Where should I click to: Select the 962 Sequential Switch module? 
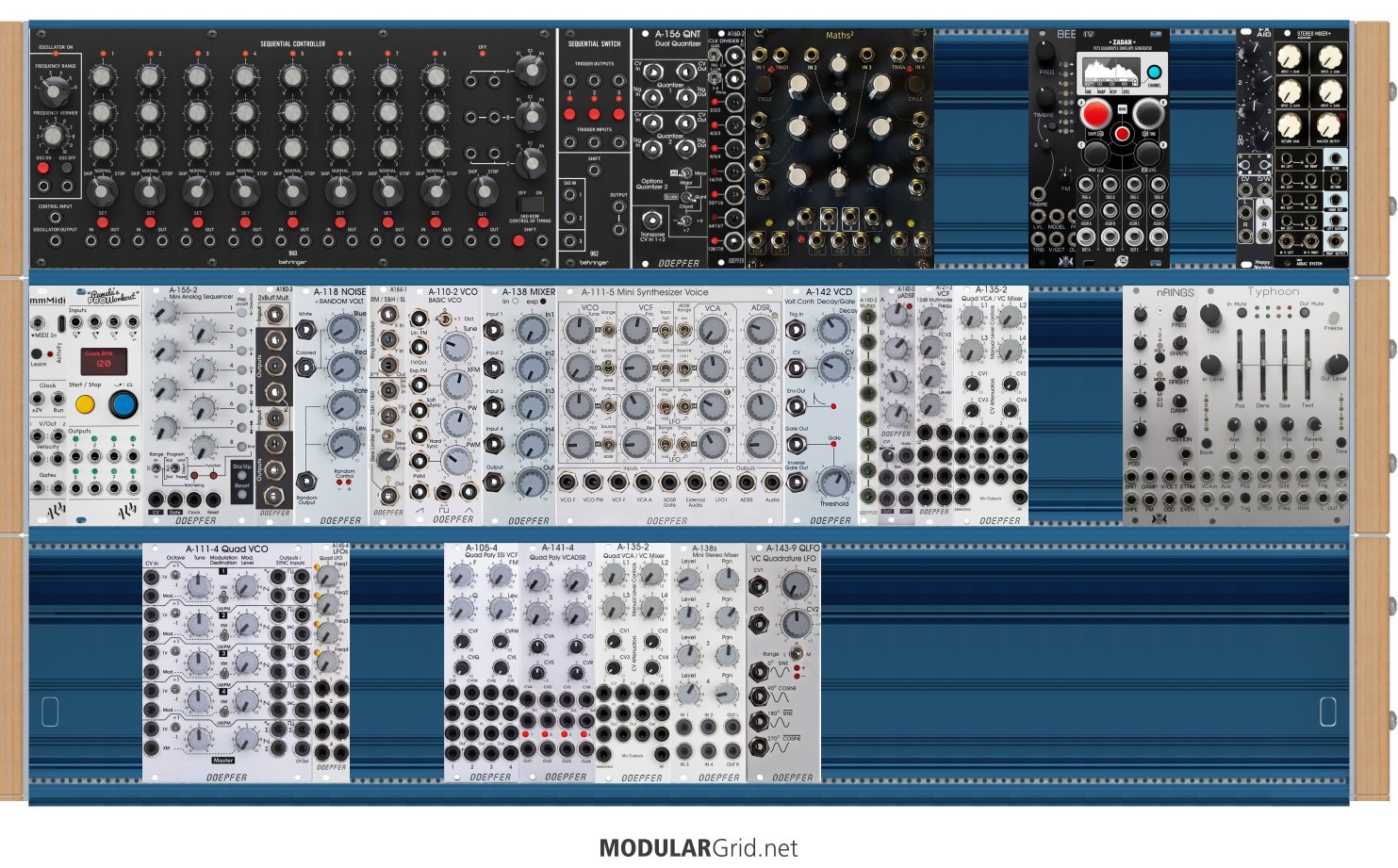coord(594,149)
